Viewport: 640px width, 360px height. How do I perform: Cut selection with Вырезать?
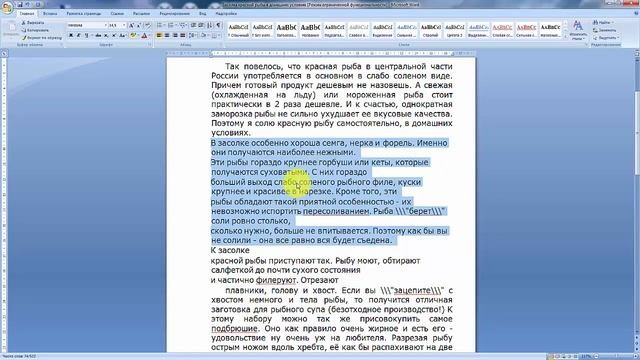tap(33, 22)
